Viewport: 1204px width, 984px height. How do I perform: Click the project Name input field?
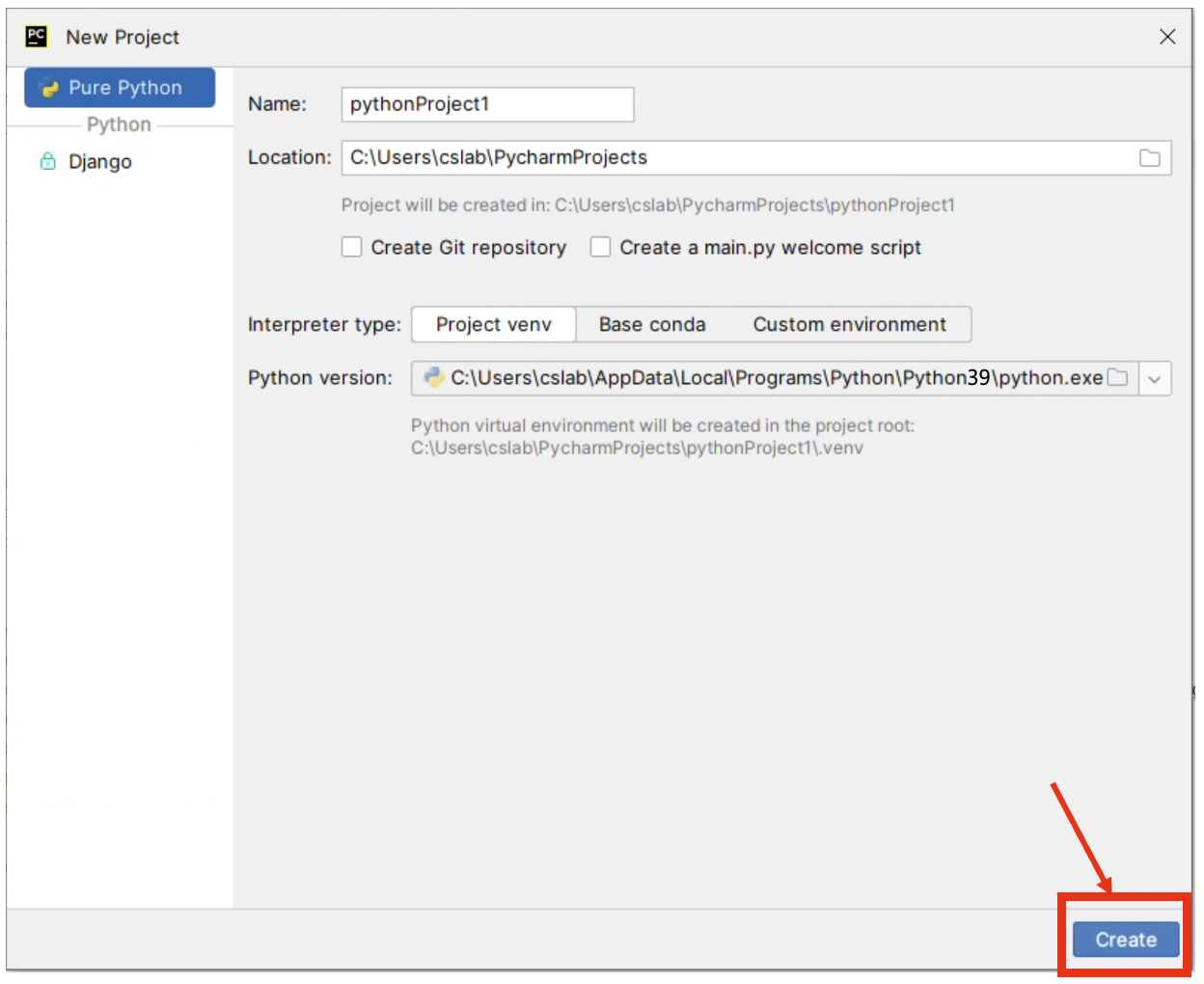487,104
